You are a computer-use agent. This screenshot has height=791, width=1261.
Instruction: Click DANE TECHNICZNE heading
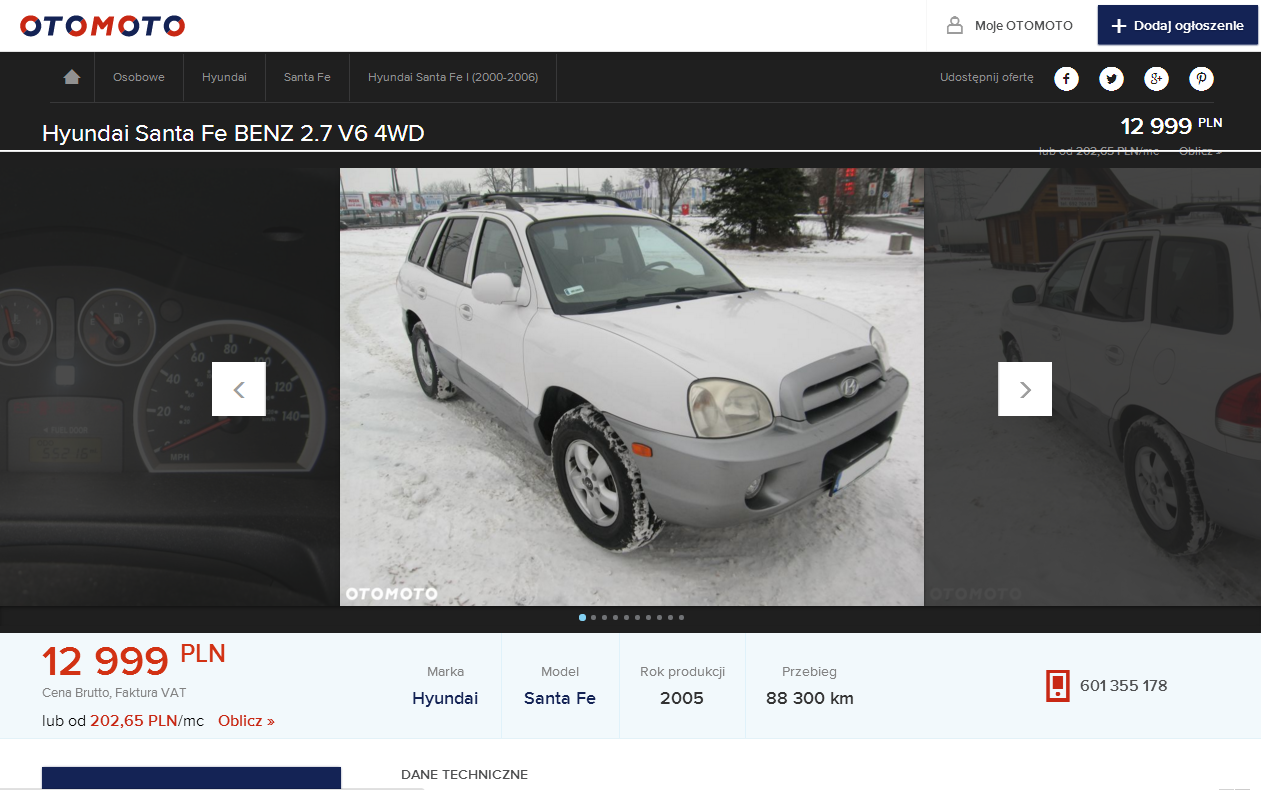click(x=464, y=775)
